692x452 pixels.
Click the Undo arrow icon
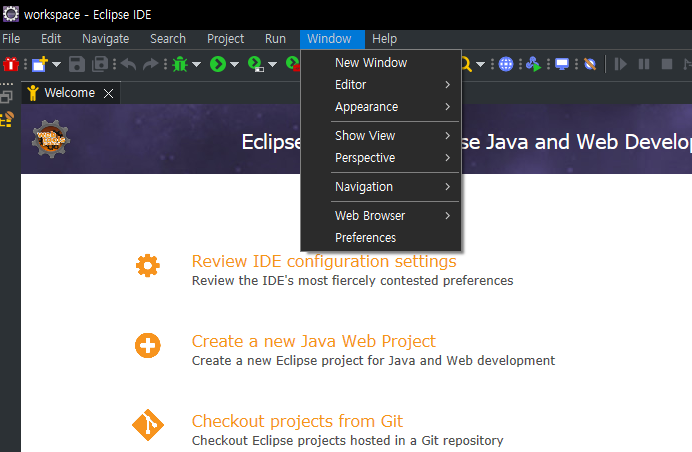click(x=128, y=64)
